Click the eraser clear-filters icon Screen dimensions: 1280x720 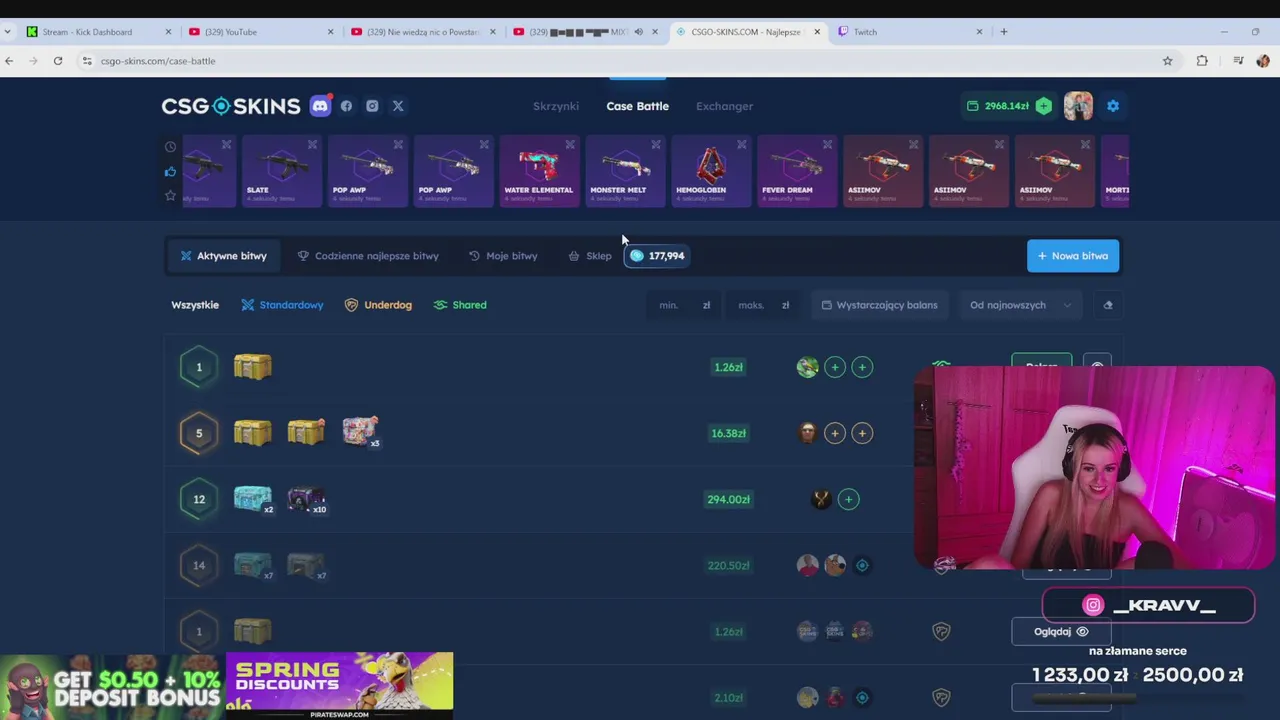point(1108,305)
